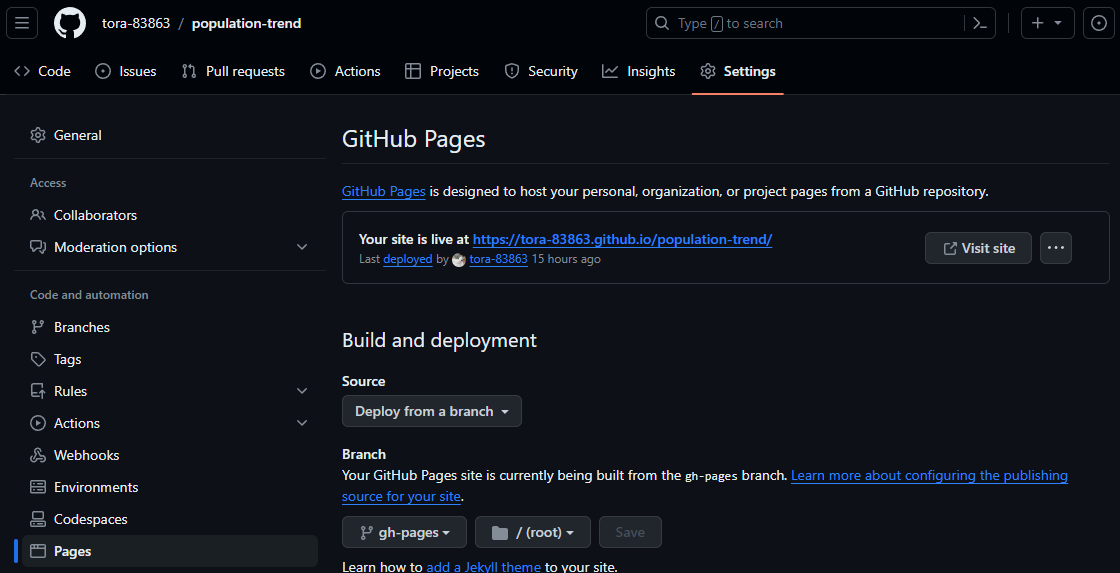Image resolution: width=1120 pixels, height=573 pixels.
Task: Switch to the Security tab
Action: (x=541, y=71)
